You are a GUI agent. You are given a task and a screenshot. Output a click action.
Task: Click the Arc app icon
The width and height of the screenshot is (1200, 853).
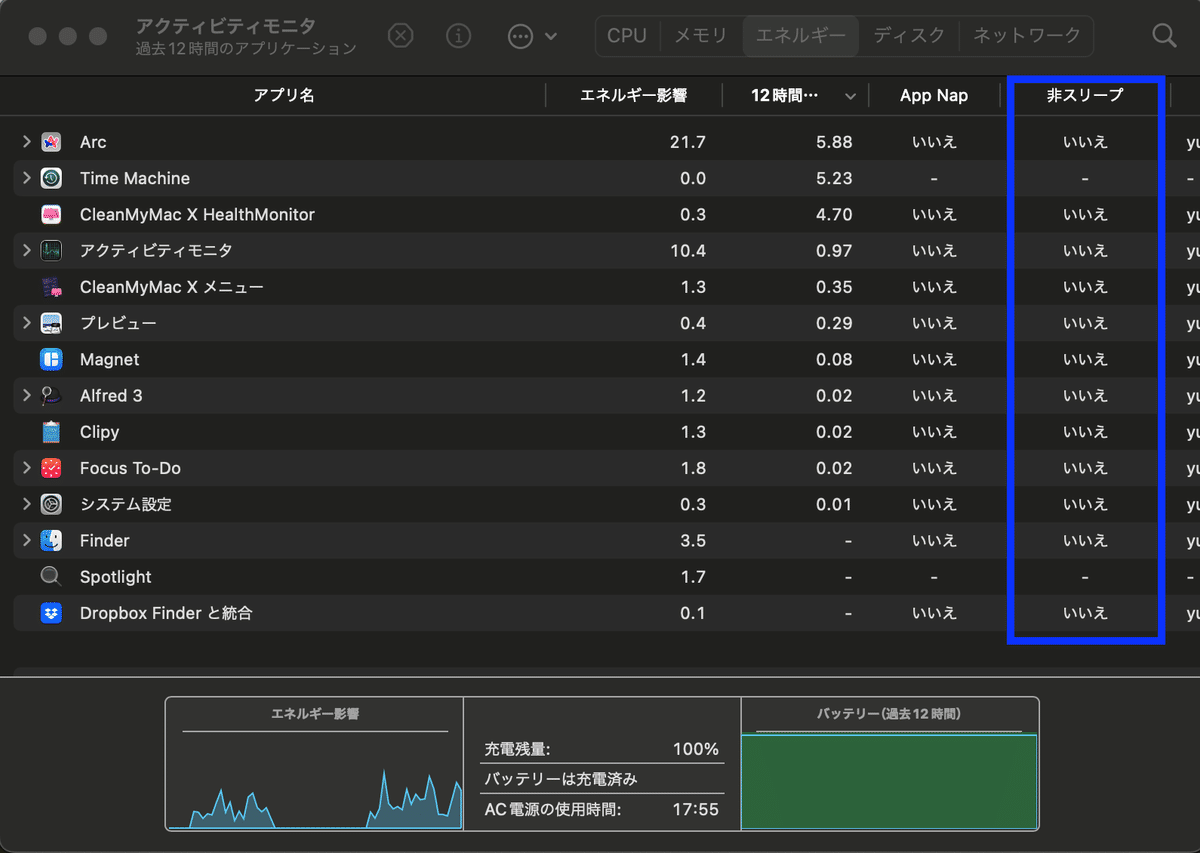tap(51, 142)
